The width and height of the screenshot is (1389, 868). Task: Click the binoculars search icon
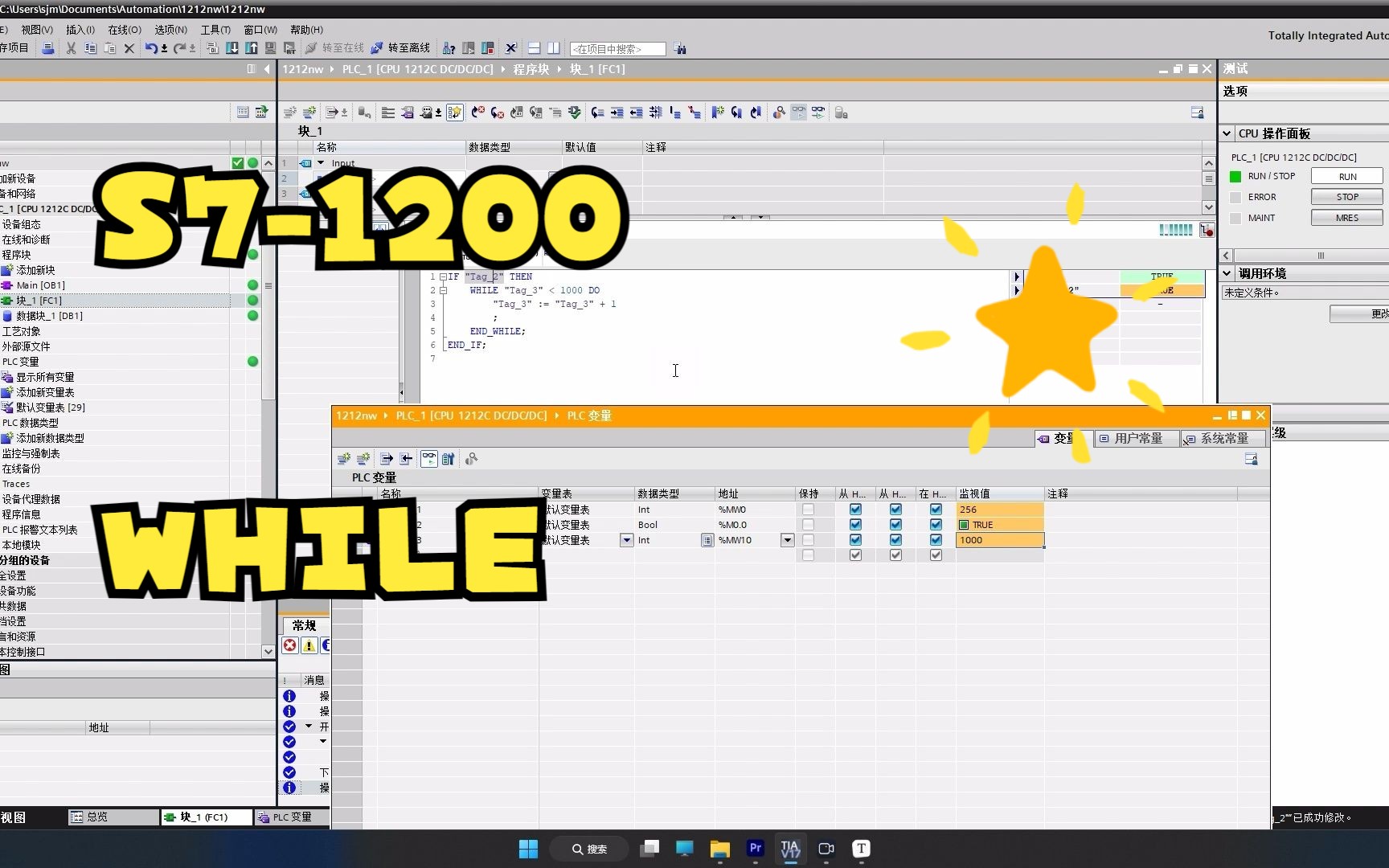680,49
